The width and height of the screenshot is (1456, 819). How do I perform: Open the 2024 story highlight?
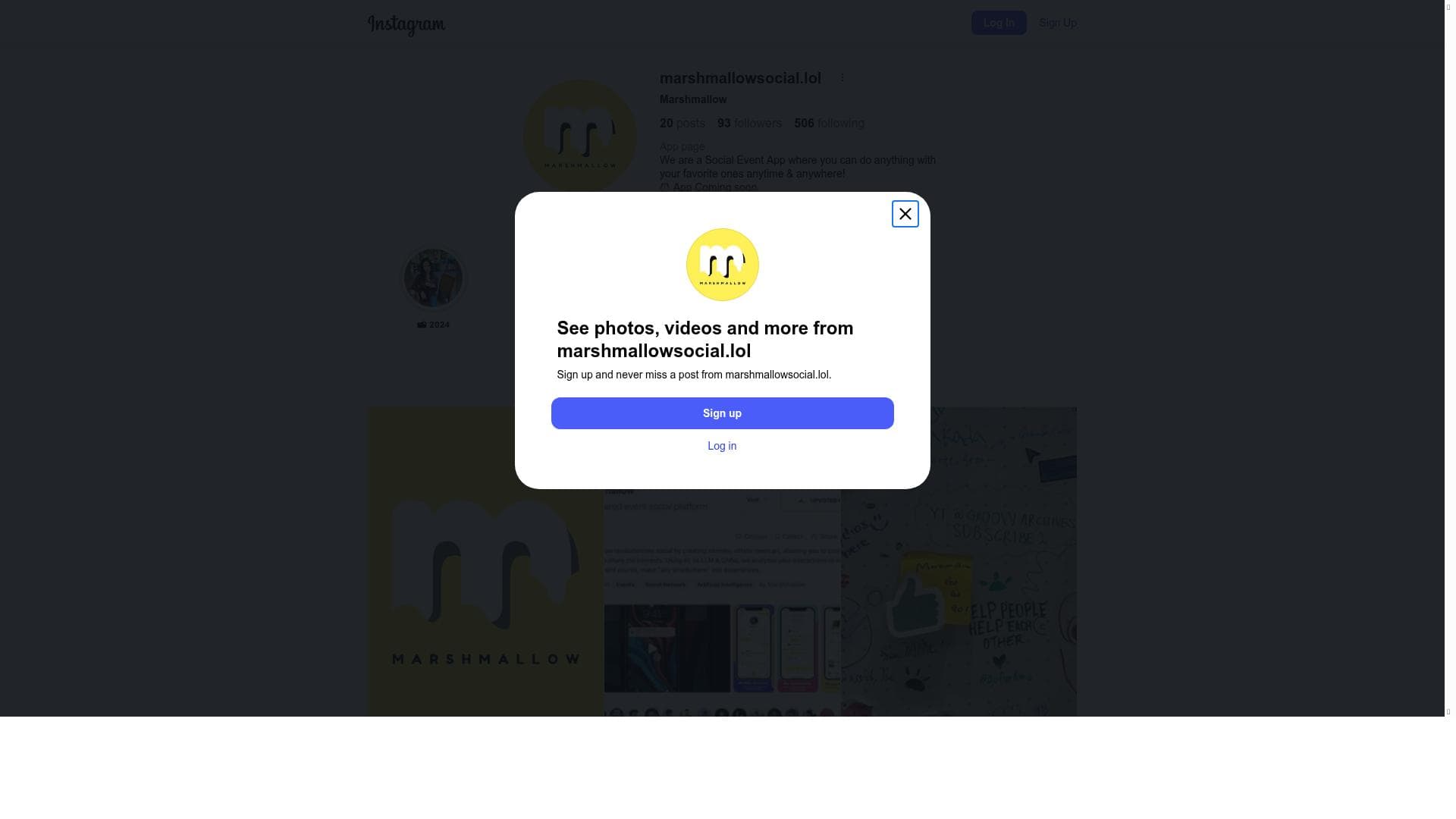(433, 278)
